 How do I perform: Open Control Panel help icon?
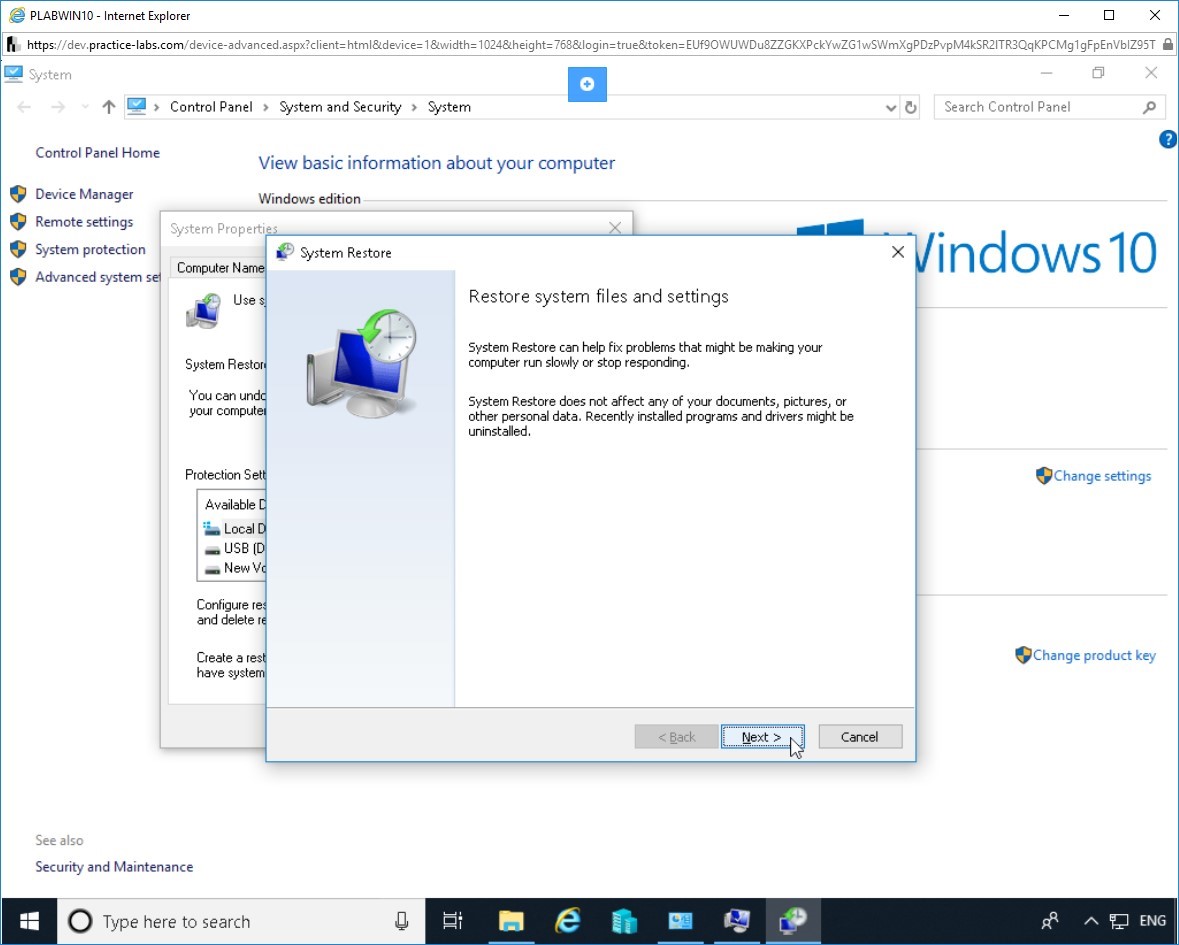[x=1168, y=139]
